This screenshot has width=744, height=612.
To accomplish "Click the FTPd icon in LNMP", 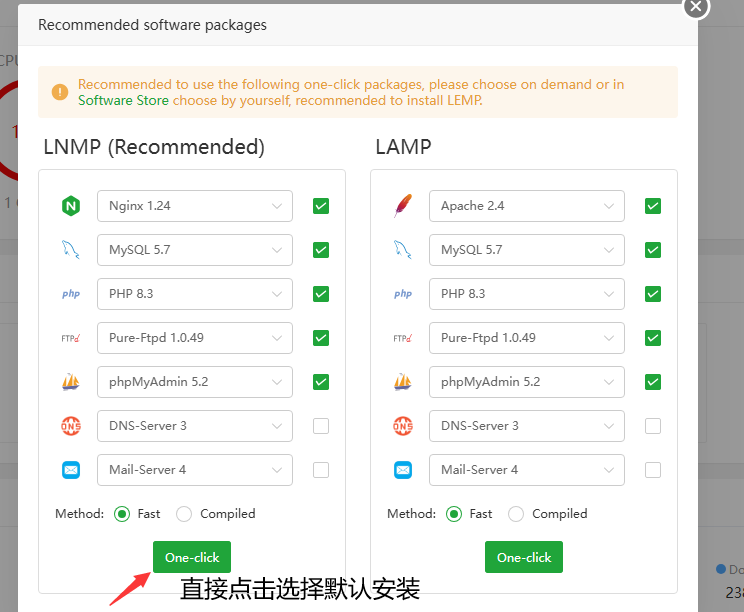I will tap(71, 338).
